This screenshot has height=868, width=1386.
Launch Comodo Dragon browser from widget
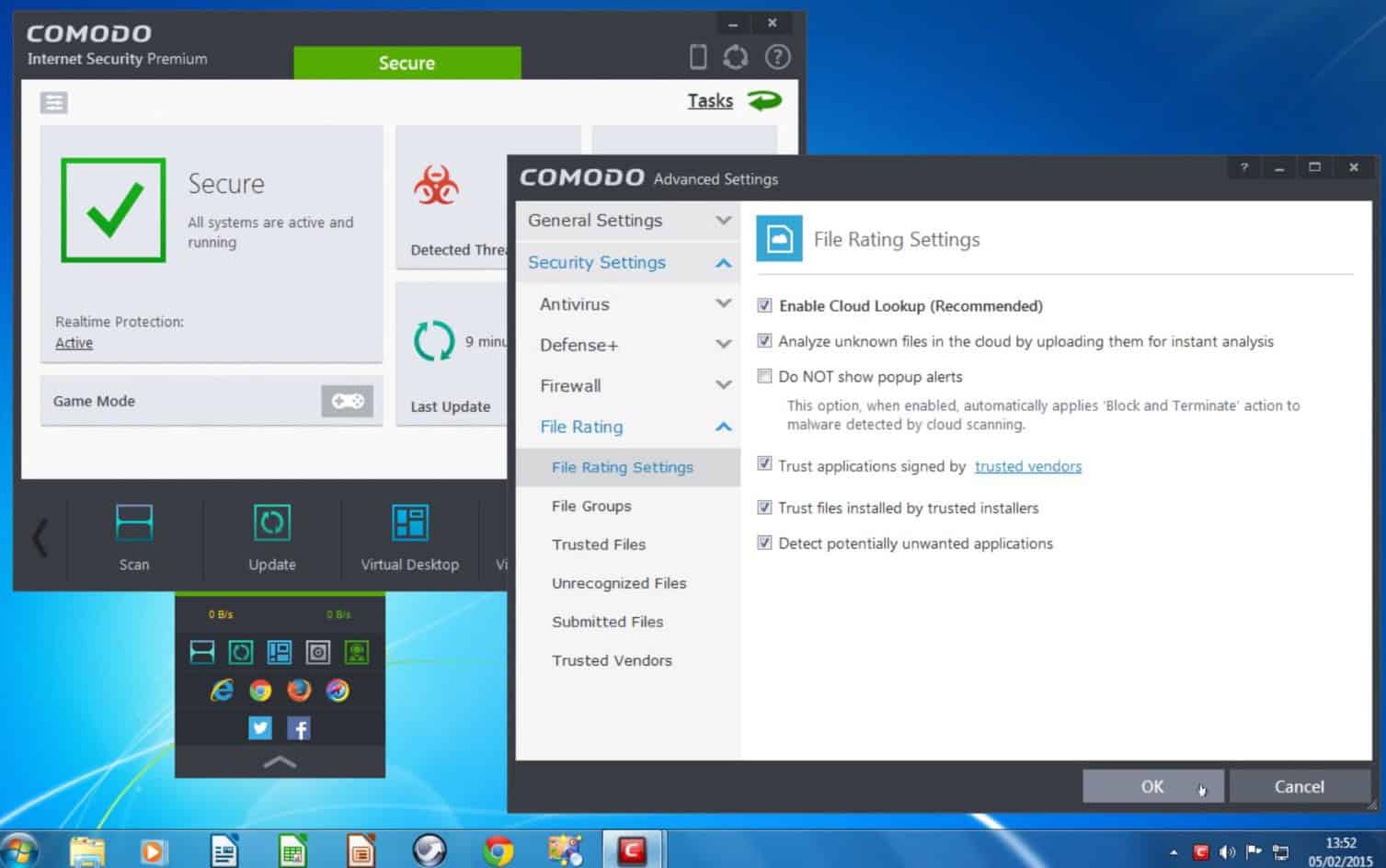338,690
